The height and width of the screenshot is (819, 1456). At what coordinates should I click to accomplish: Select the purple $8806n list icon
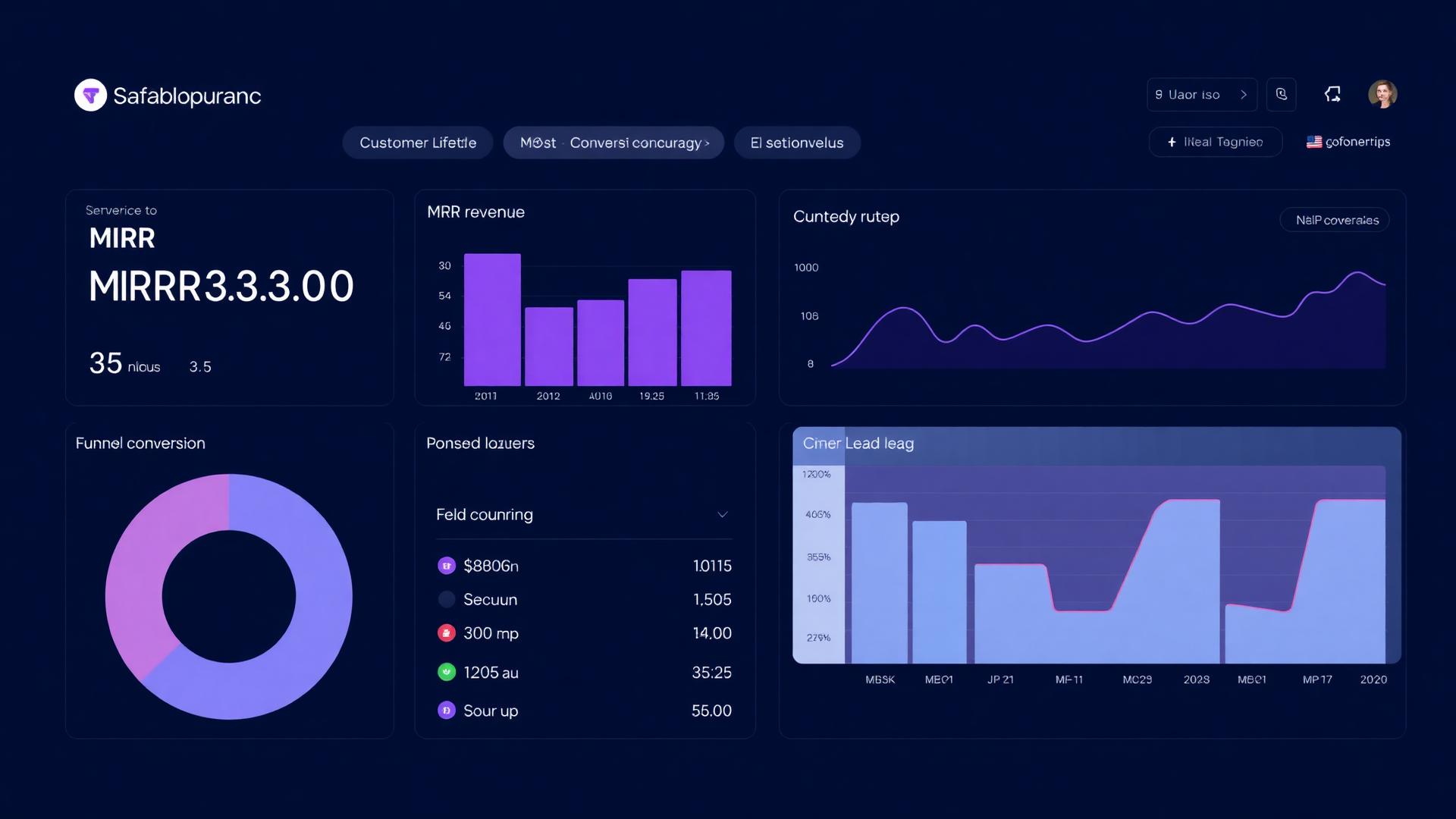446,565
